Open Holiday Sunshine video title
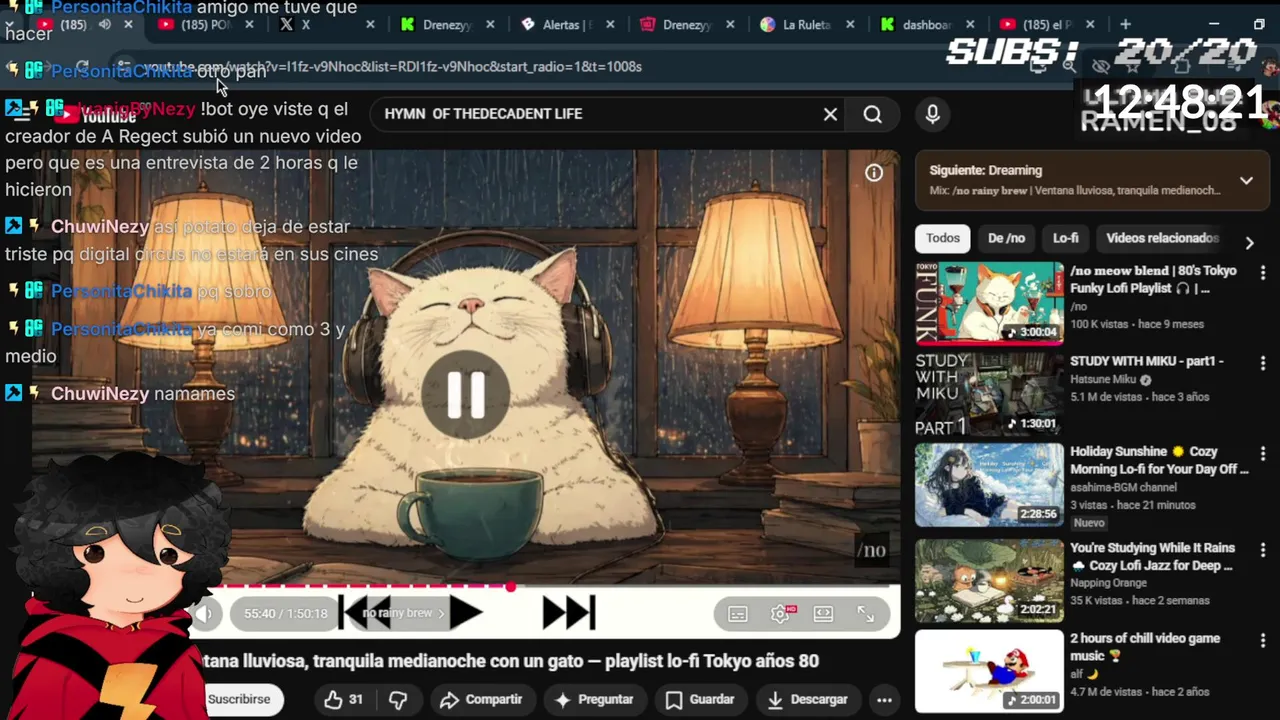 (x=1160, y=460)
